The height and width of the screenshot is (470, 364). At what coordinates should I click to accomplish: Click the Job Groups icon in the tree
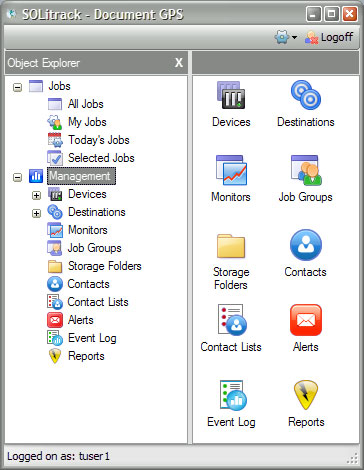click(55, 248)
